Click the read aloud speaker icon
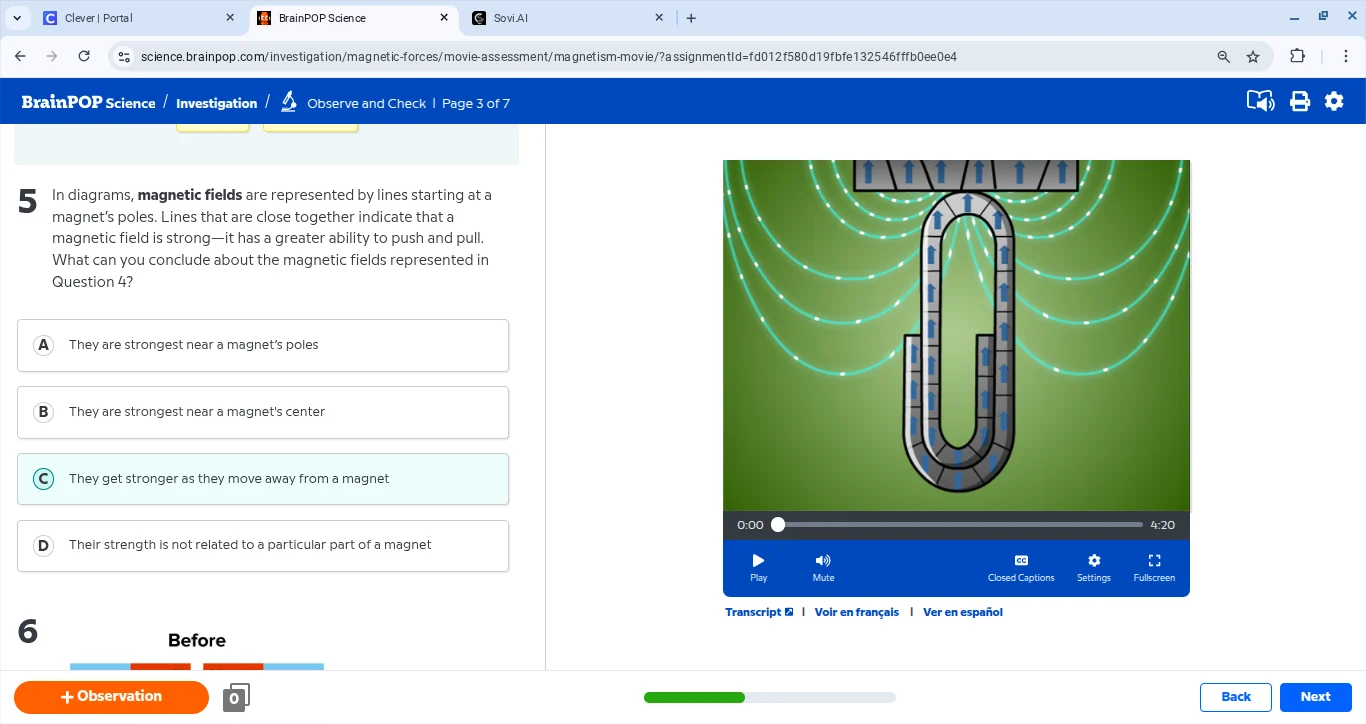 (x=1260, y=101)
